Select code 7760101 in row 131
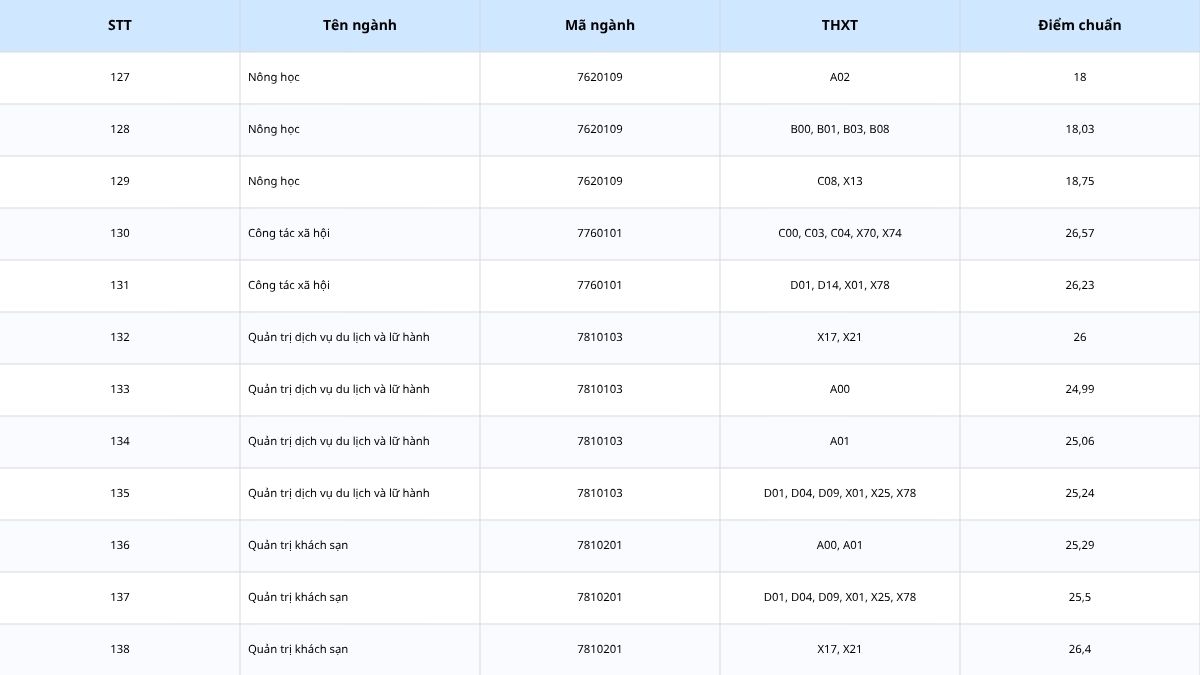Screen dimensions: 1200x675 [x=600, y=286]
